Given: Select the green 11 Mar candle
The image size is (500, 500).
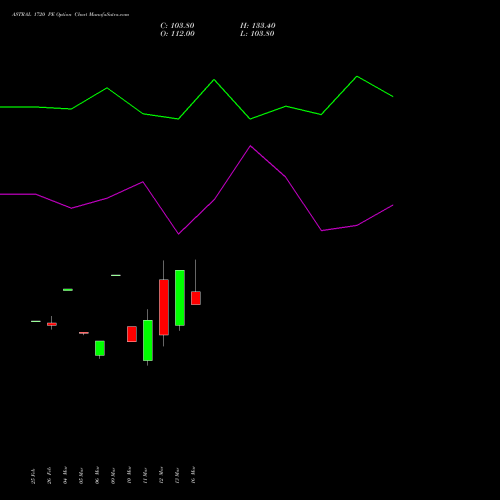Looking at the screenshot, I should pyautogui.click(x=148, y=340).
